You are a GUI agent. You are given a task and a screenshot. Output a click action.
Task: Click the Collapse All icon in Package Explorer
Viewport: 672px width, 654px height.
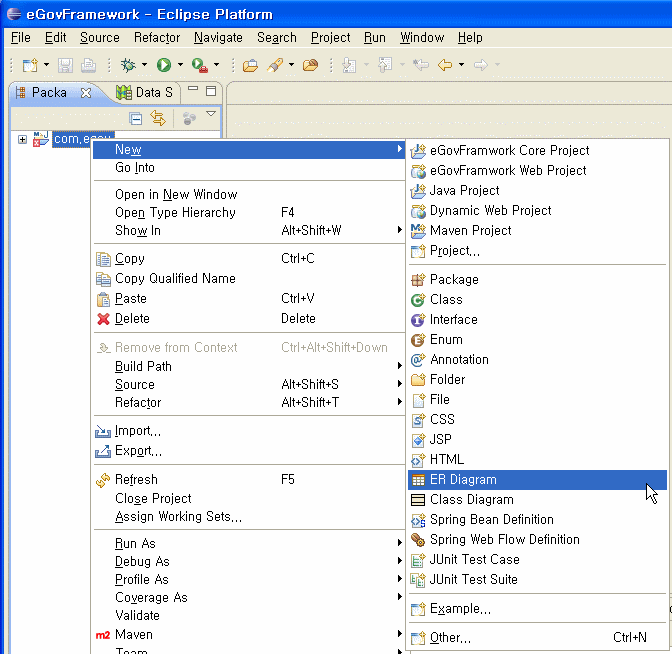point(136,118)
